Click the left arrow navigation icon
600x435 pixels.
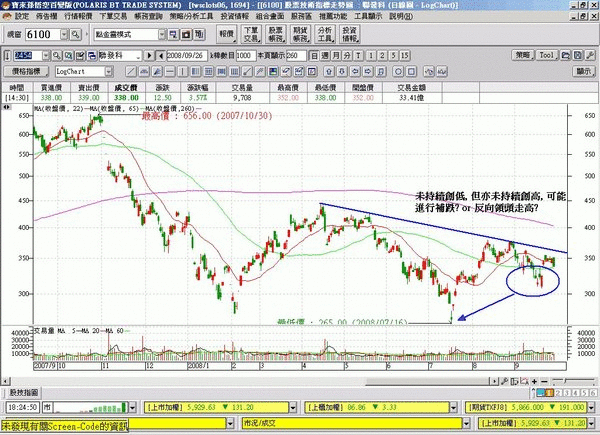point(355,72)
